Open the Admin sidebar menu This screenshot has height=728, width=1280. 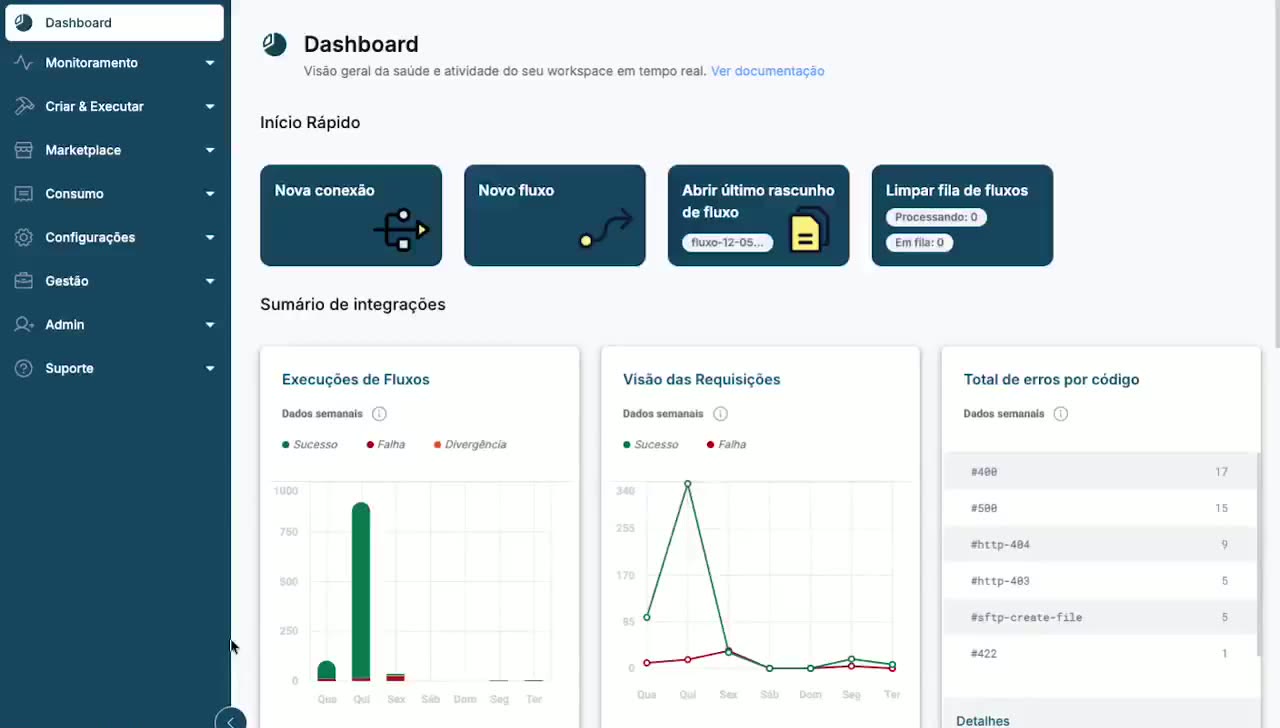[x=115, y=325]
